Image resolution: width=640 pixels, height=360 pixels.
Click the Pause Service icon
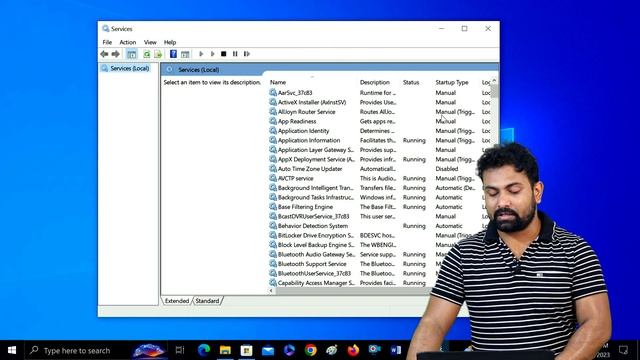[235, 54]
